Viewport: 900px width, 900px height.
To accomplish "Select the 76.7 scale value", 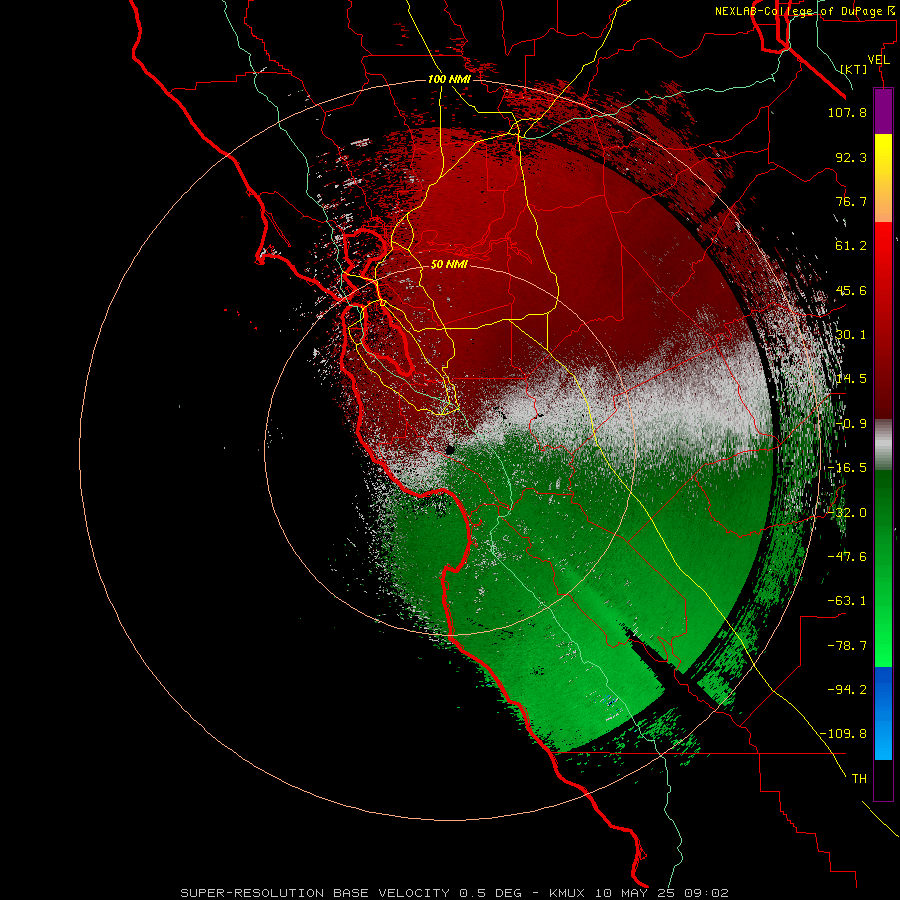I will [x=851, y=201].
